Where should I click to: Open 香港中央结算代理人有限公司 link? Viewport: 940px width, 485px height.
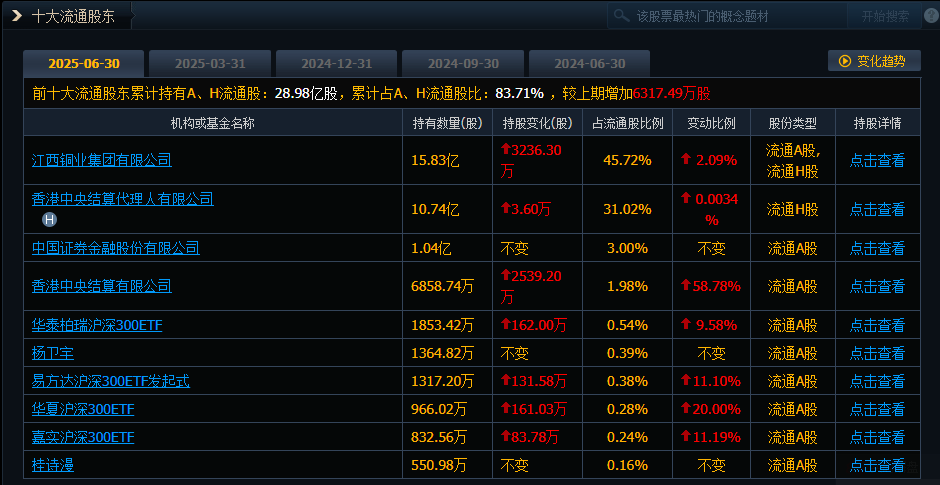[123, 199]
